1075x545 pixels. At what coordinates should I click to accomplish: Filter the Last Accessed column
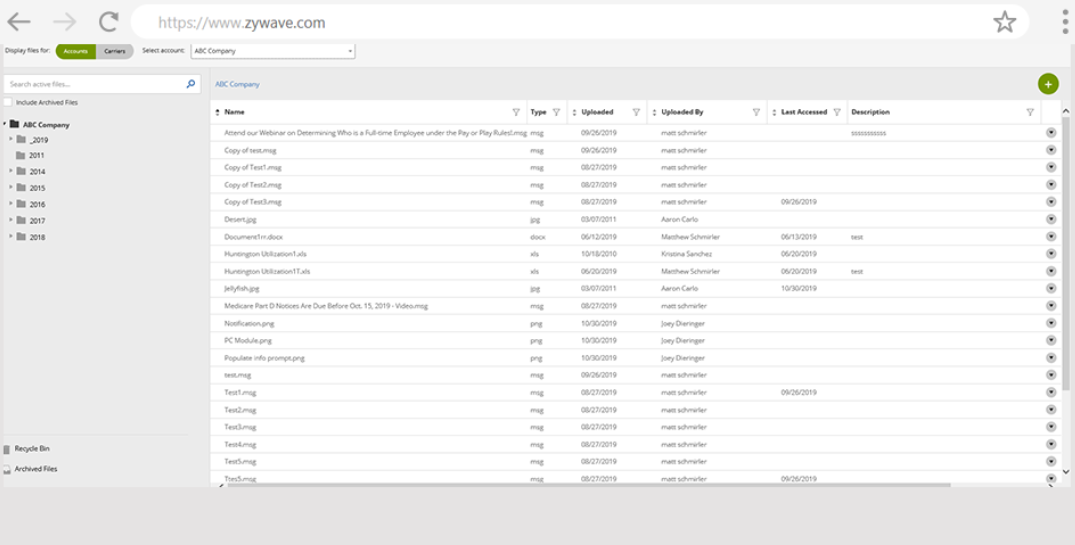click(837, 112)
